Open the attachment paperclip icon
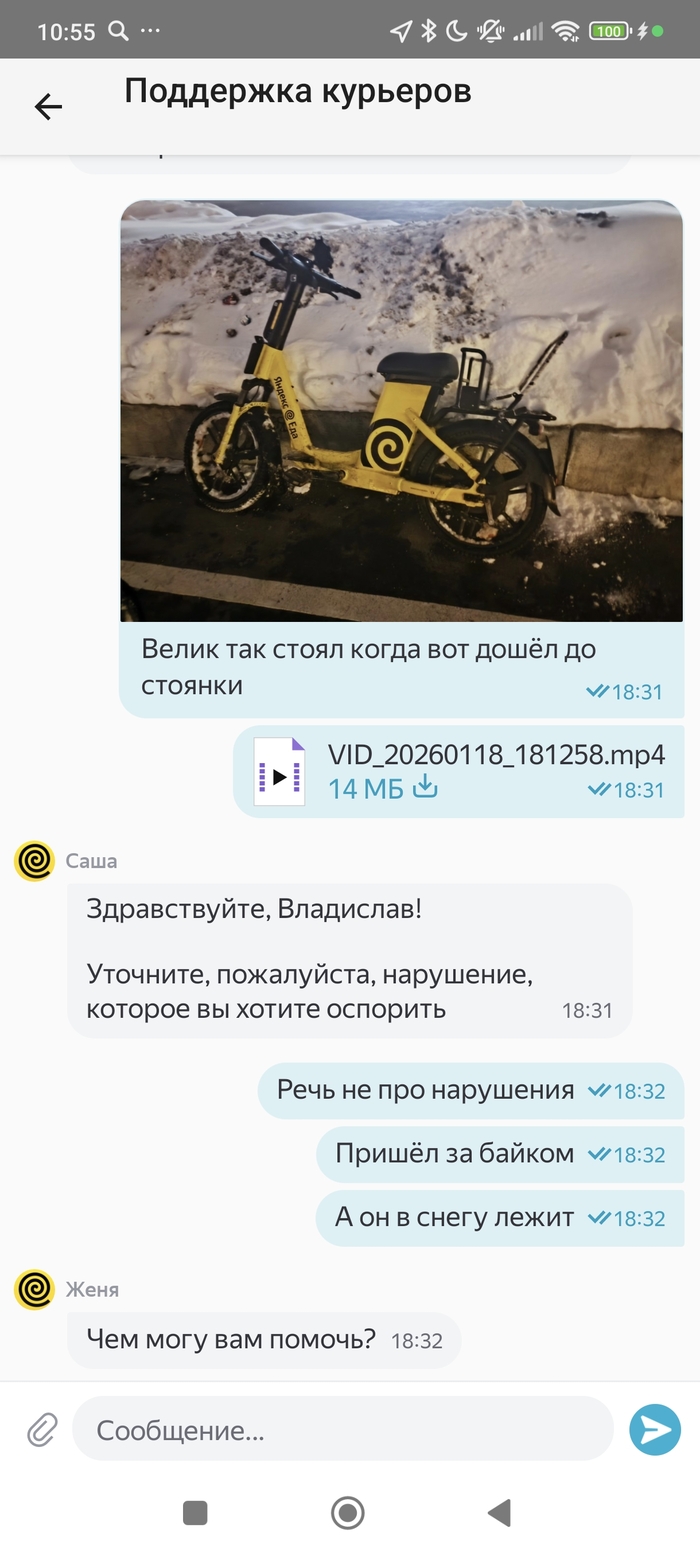 (x=42, y=1430)
